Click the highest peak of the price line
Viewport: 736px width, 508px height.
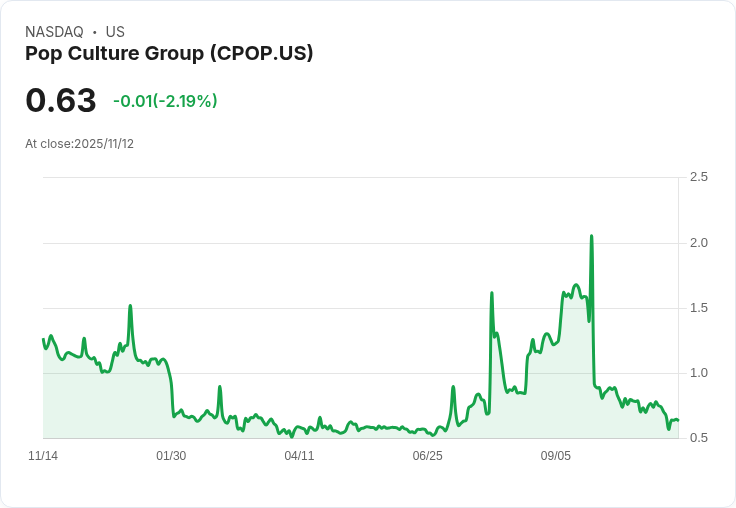592,237
